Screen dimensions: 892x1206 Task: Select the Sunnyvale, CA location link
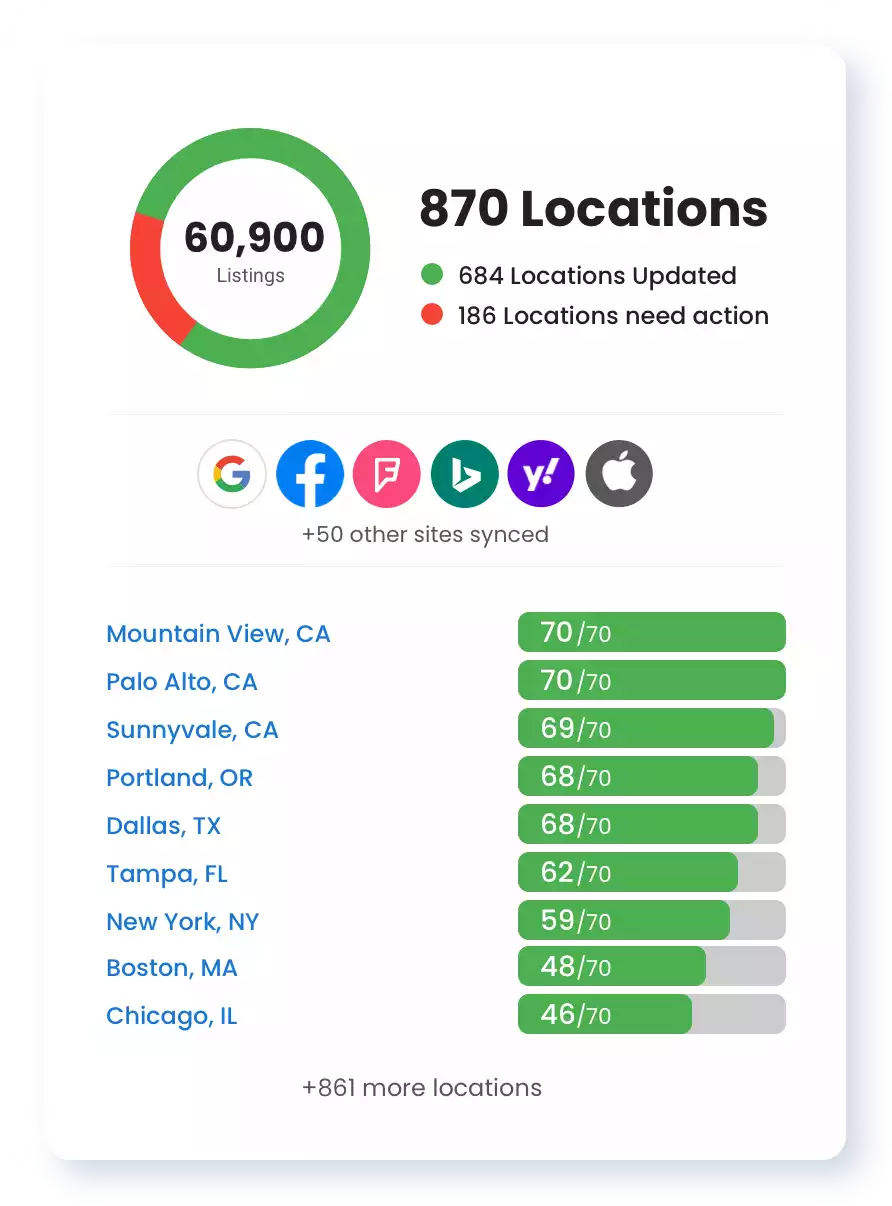(192, 730)
